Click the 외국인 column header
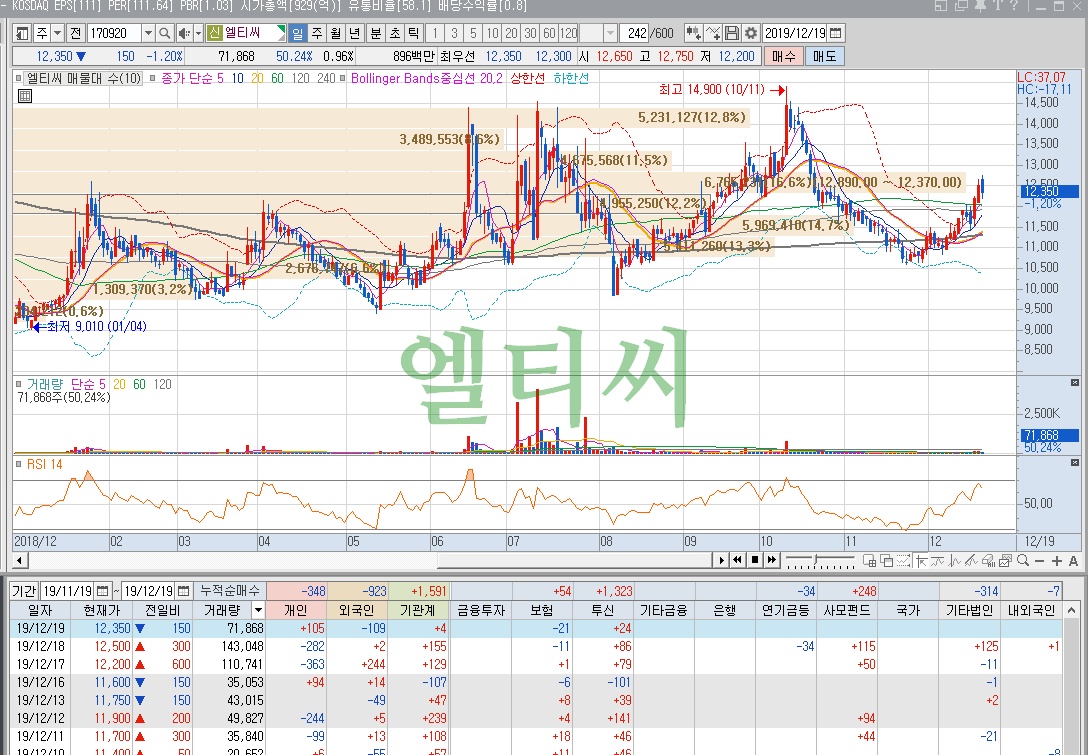 point(357,610)
